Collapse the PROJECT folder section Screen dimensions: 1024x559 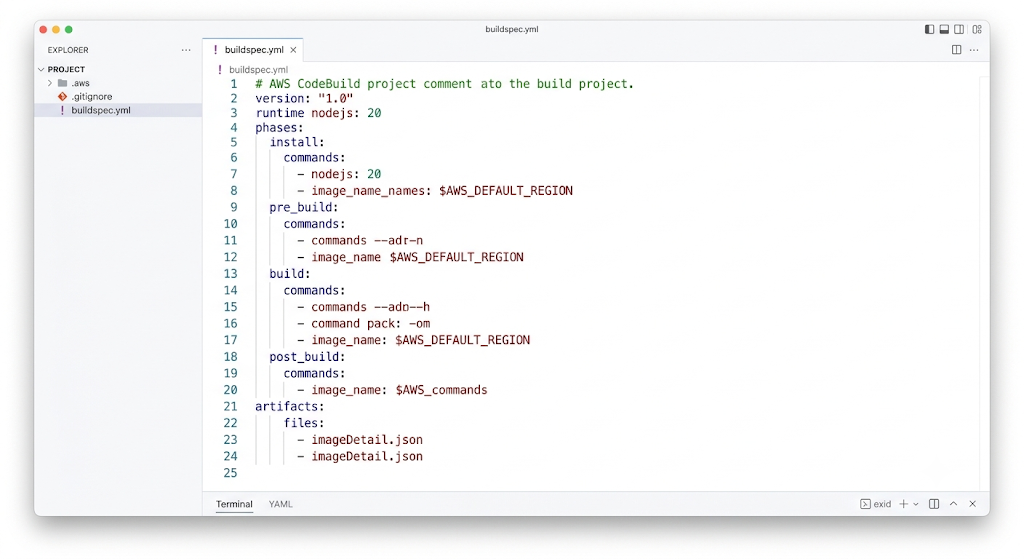tap(41, 69)
